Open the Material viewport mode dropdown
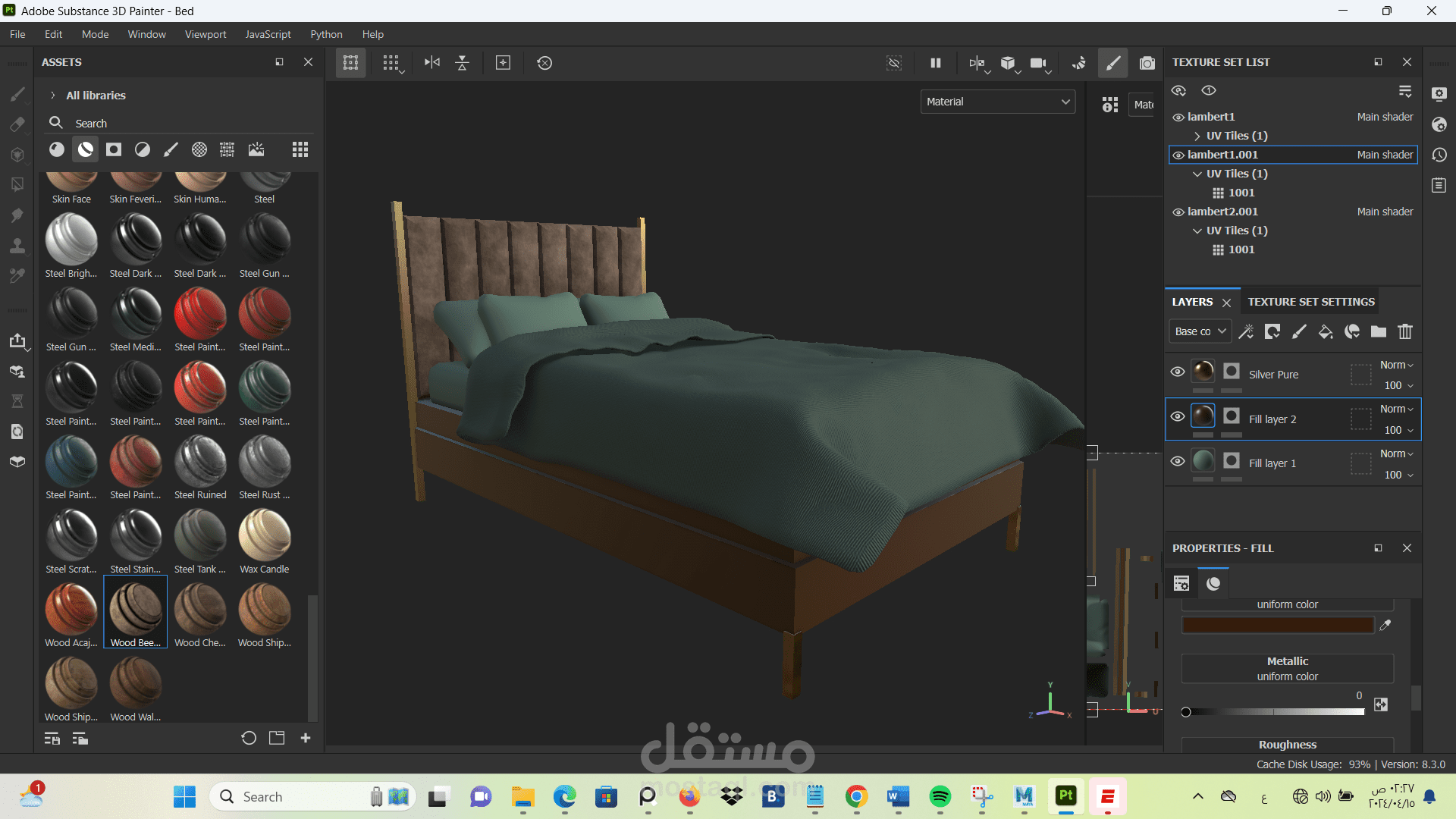The width and height of the screenshot is (1456, 819). pos(997,102)
